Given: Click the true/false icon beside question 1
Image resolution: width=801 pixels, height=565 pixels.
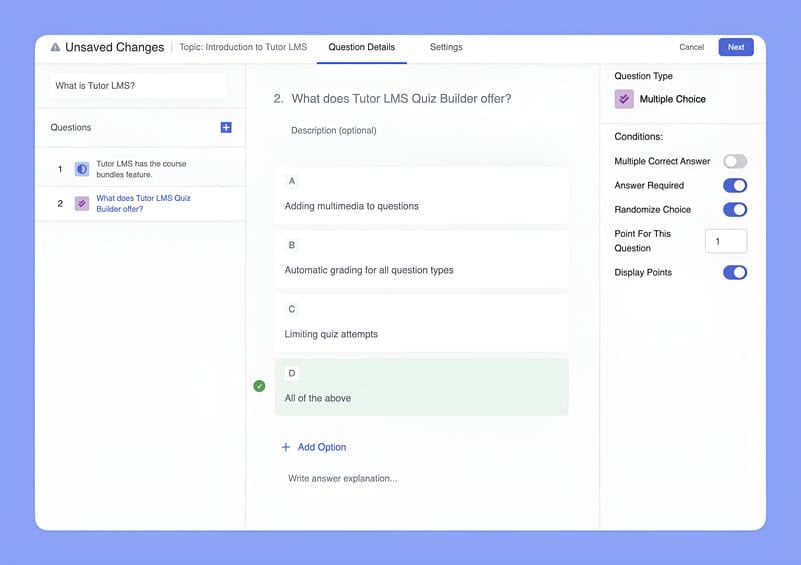Looking at the screenshot, I should pos(82,169).
